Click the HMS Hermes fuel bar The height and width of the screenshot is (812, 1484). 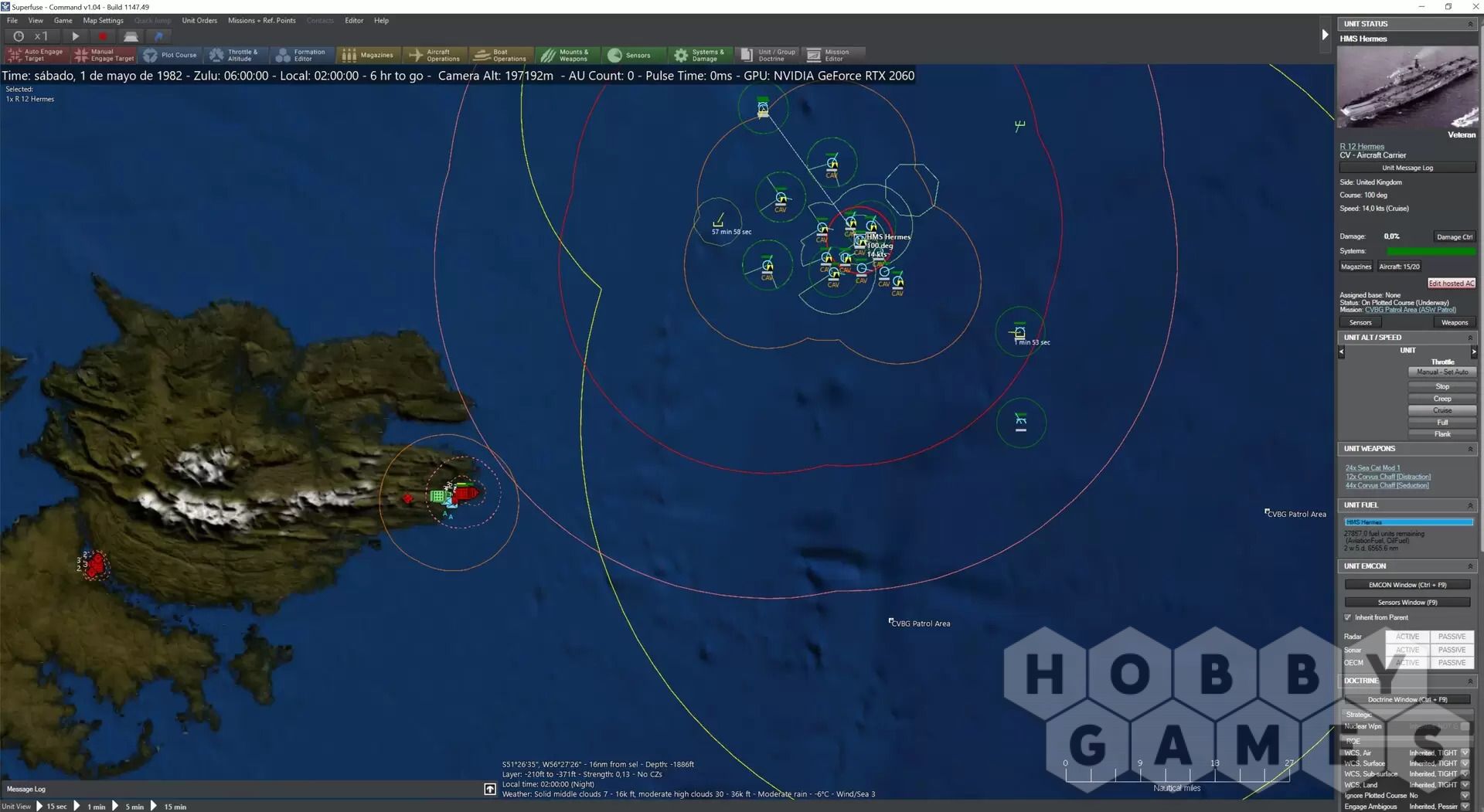click(1408, 522)
